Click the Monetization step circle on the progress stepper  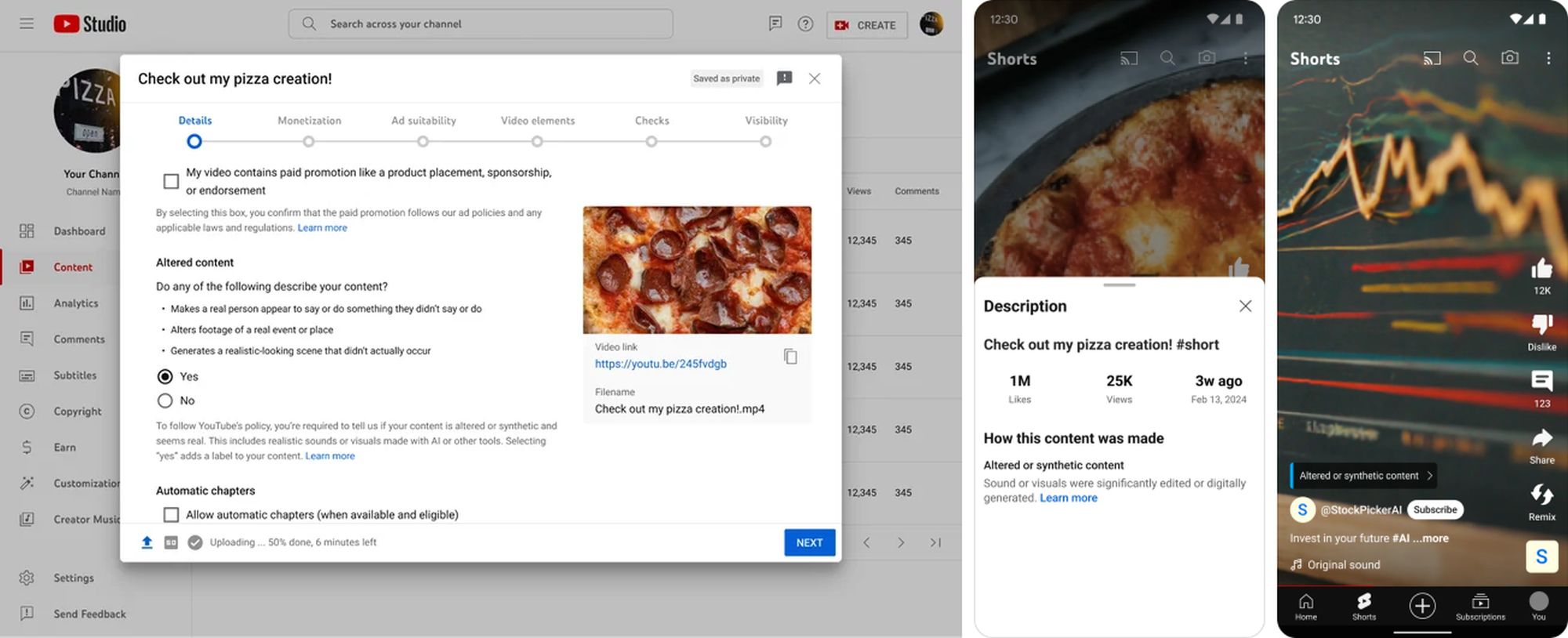point(309,142)
